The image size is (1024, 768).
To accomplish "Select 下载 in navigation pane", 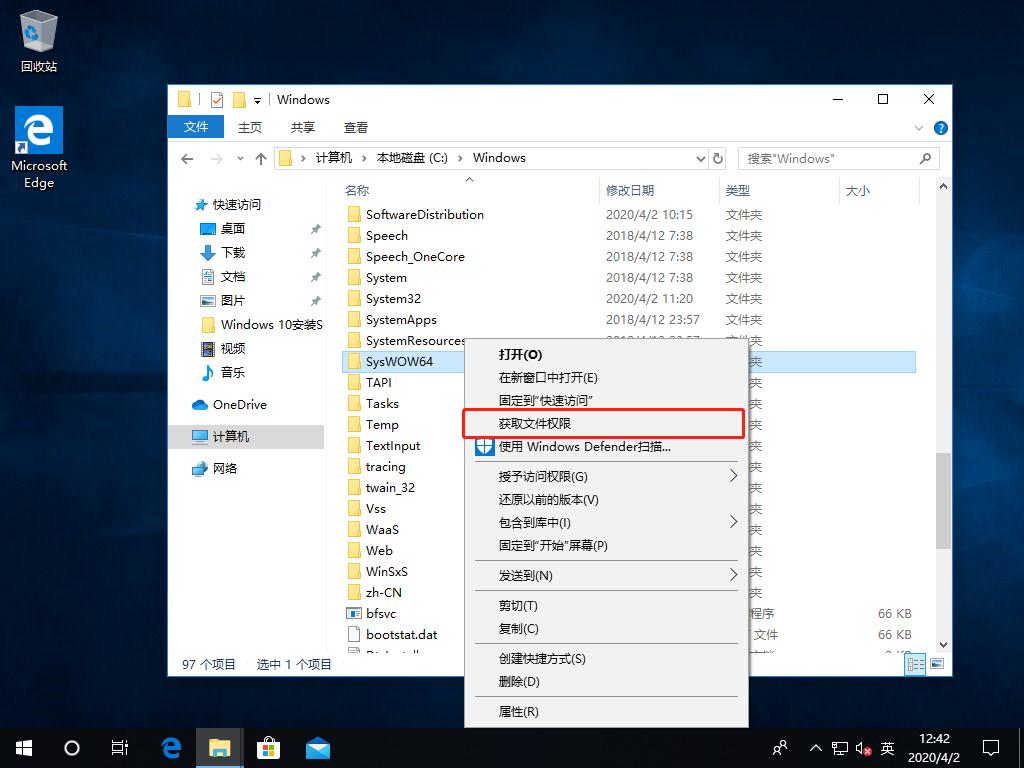I will (x=223, y=253).
